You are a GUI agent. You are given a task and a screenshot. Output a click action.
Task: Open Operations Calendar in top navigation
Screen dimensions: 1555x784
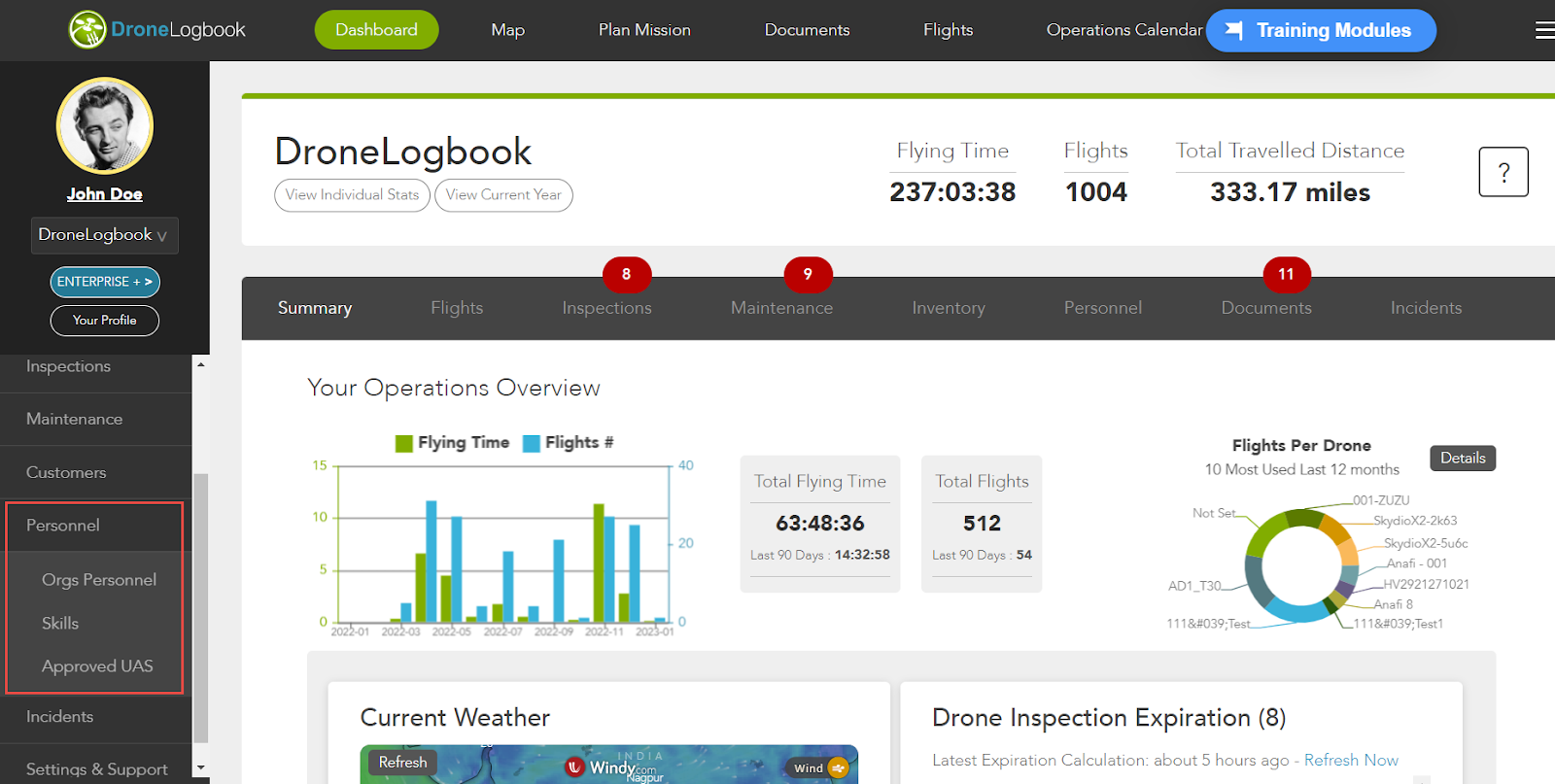1123,30
